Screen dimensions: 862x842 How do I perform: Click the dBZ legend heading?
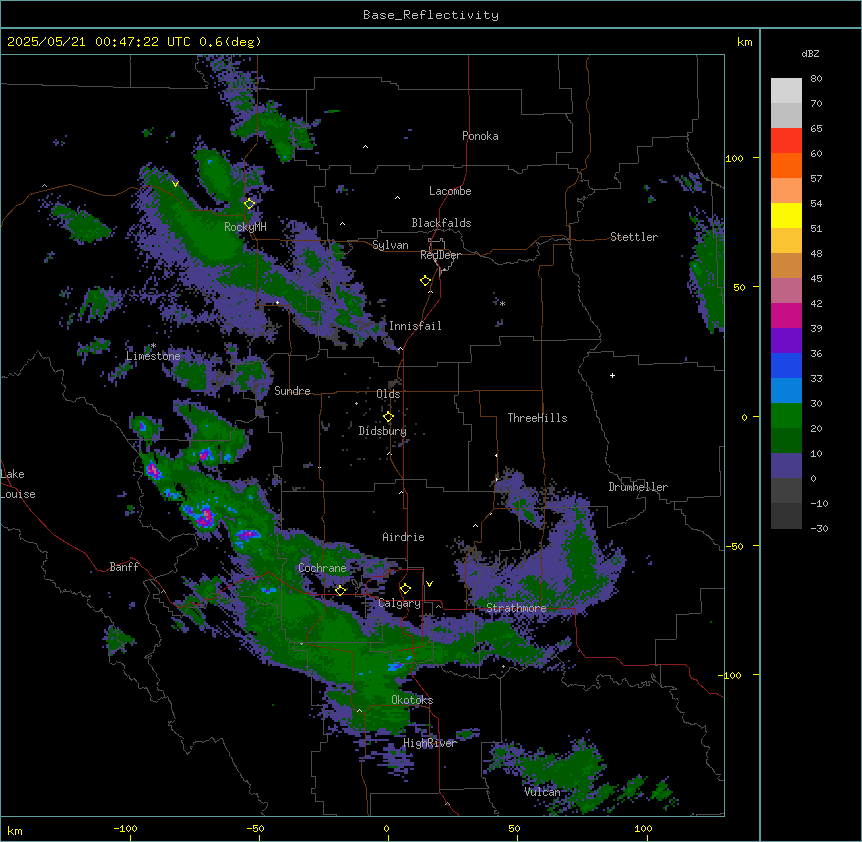(810, 53)
